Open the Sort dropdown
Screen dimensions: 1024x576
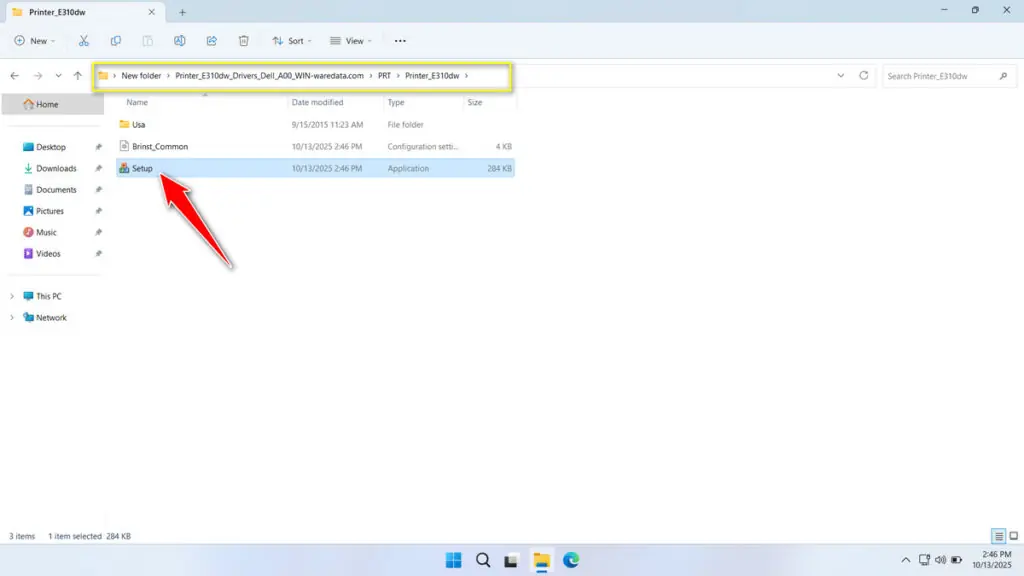[292, 41]
